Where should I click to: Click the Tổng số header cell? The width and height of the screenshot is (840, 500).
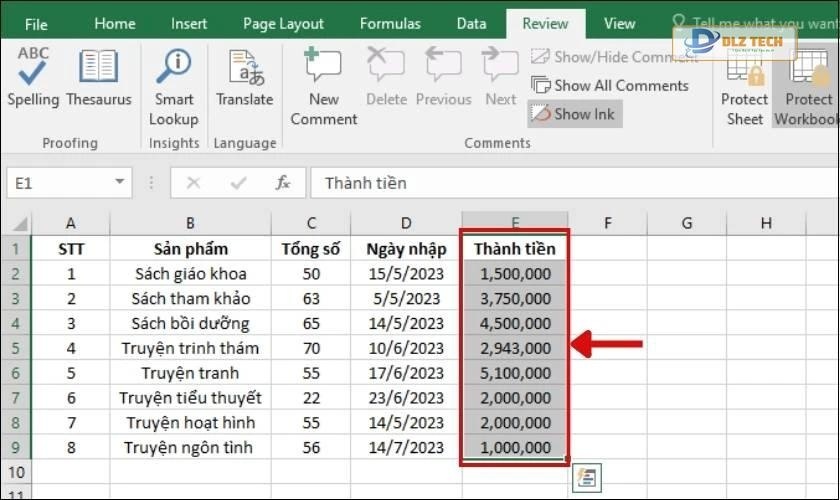coord(311,249)
